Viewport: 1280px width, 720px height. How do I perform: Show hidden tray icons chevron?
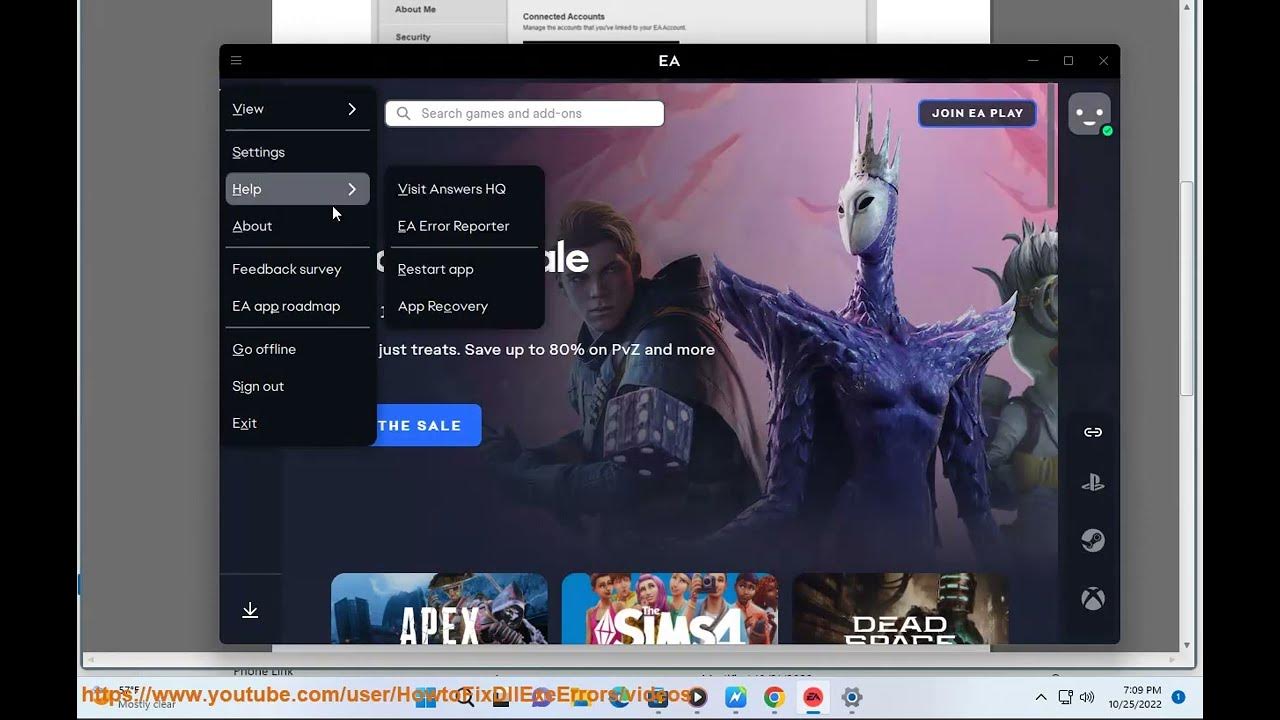pyautogui.click(x=1041, y=697)
